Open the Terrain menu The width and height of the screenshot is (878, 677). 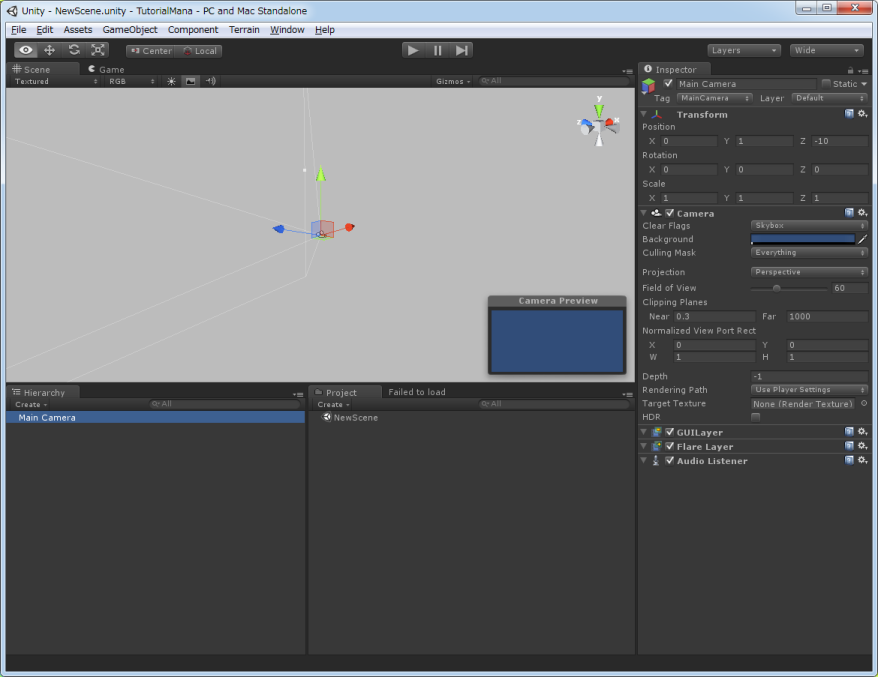[x=244, y=30]
